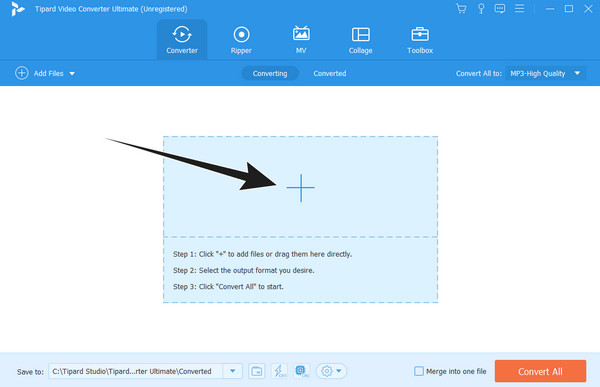Viewport: 600px width, 387px height.
Task: Open the output folder icon
Action: point(256,371)
